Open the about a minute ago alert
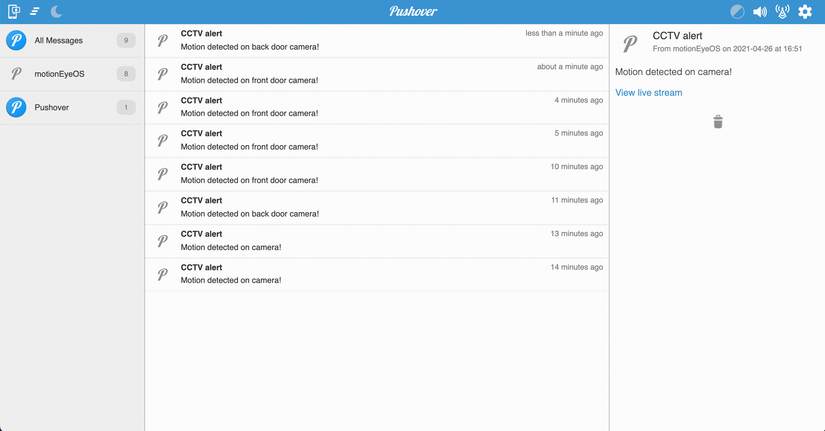825x431 pixels. [x=377, y=74]
